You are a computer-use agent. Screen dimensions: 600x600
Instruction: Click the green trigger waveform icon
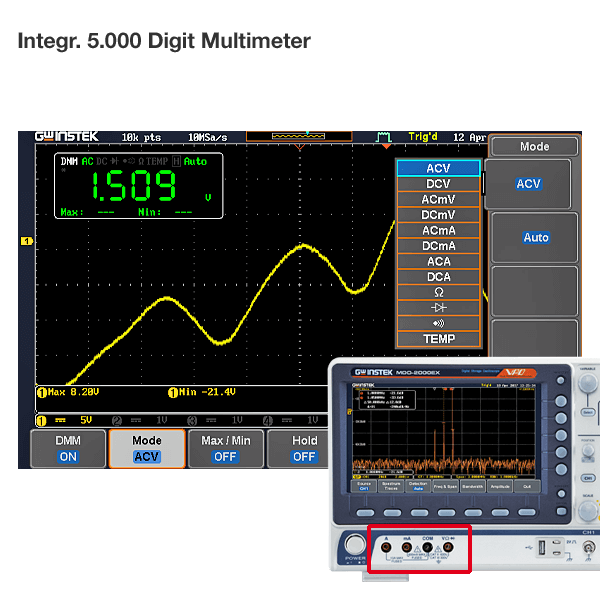pyautogui.click(x=383, y=136)
